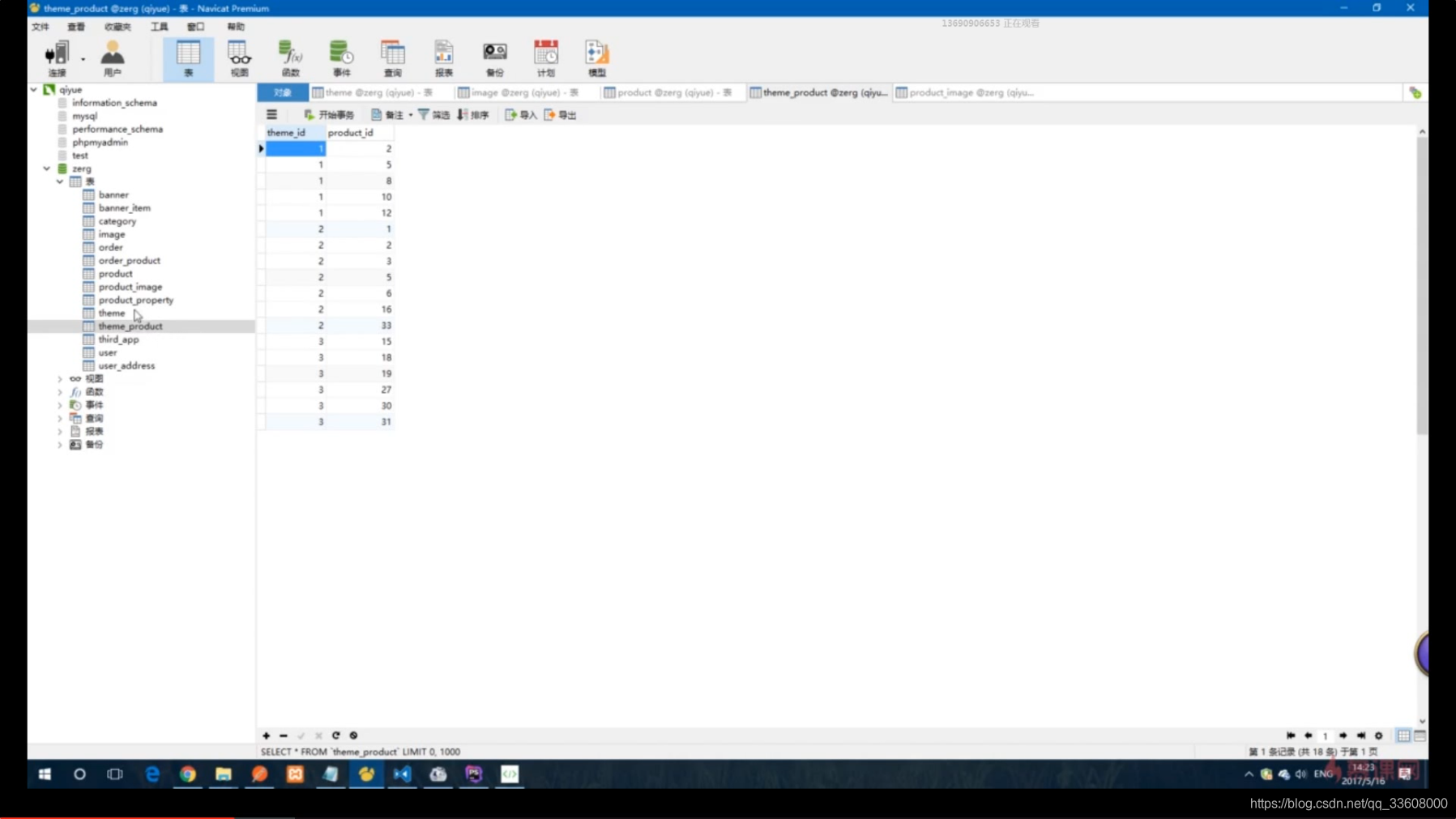Click the green icon at tab bar right
This screenshot has width=1456, height=819.
(x=1415, y=93)
